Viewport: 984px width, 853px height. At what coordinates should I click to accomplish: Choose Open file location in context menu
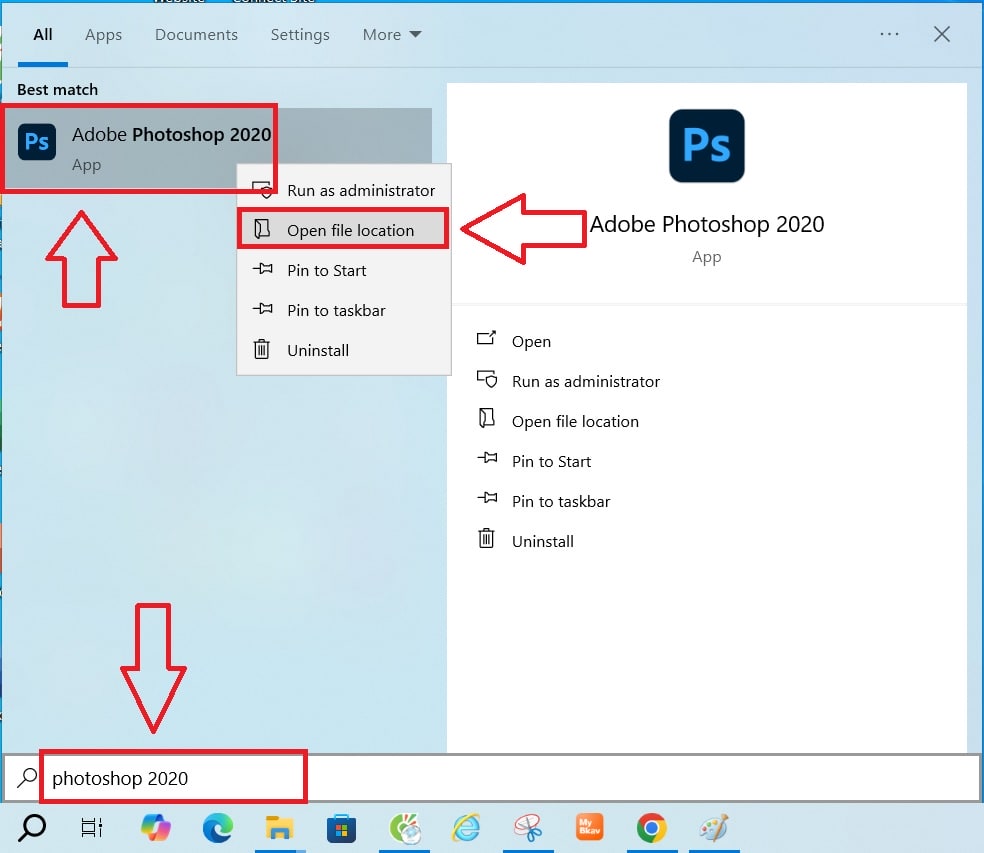pos(344,230)
